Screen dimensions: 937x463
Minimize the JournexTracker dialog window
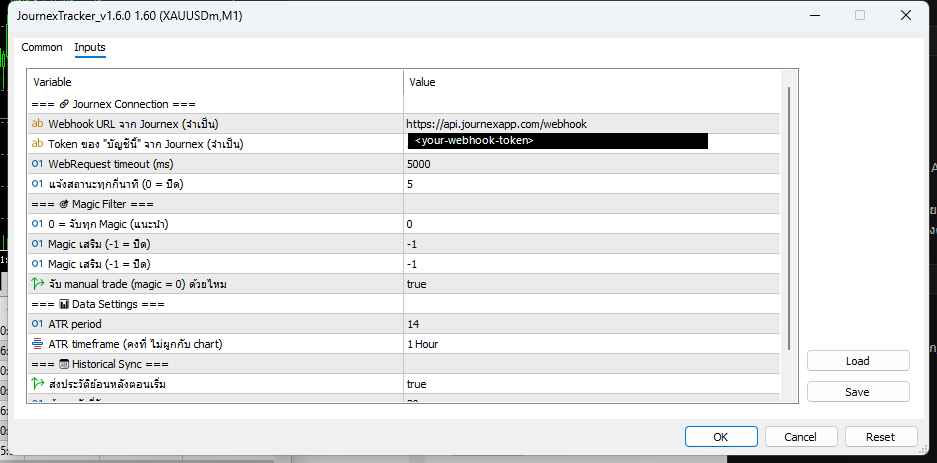[814, 16]
